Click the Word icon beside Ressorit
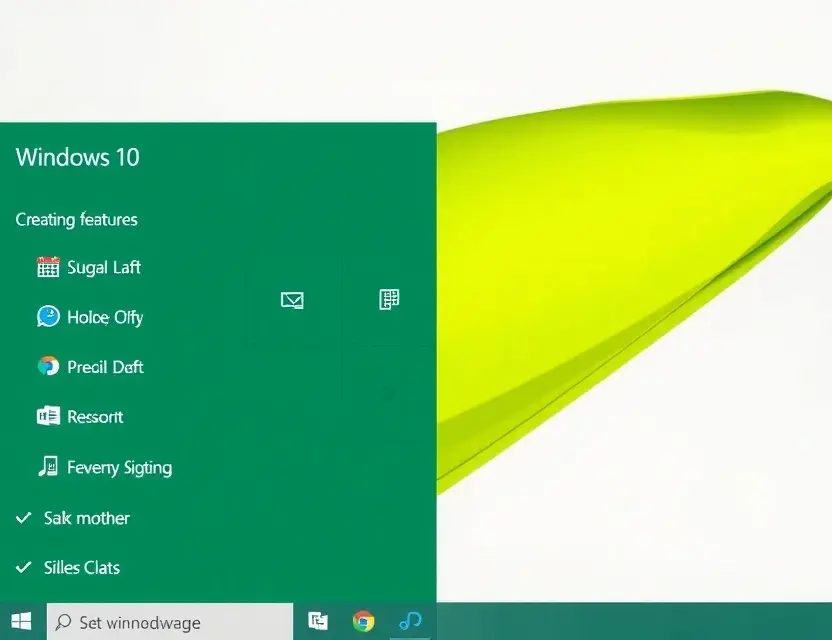The width and height of the screenshot is (832, 640). (x=48, y=416)
